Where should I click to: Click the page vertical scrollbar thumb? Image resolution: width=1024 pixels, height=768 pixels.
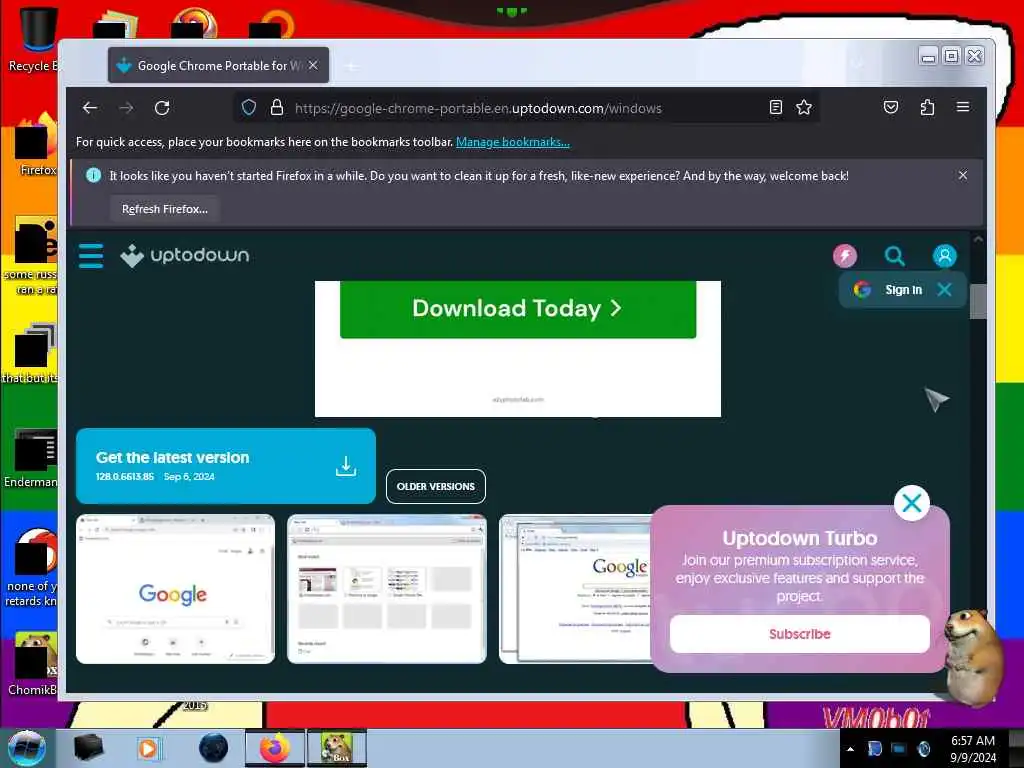point(978,302)
